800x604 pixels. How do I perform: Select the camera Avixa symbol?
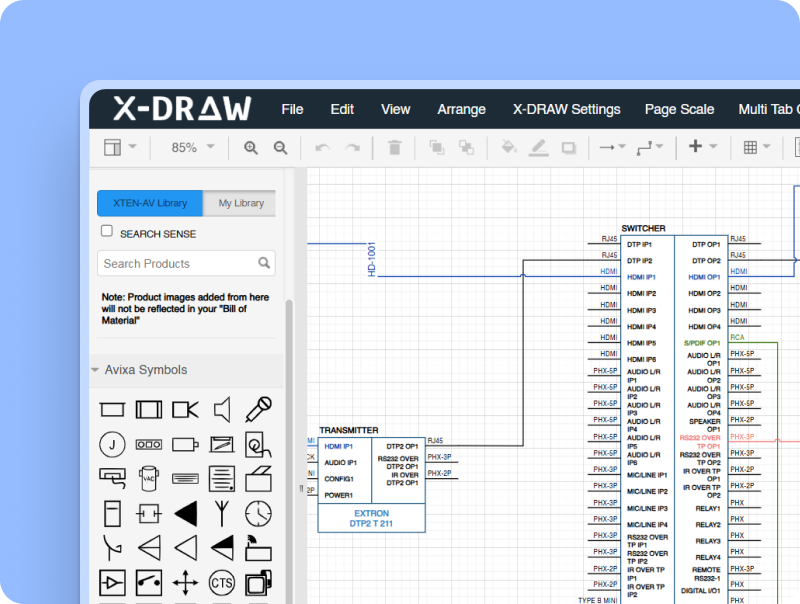[x=186, y=410]
